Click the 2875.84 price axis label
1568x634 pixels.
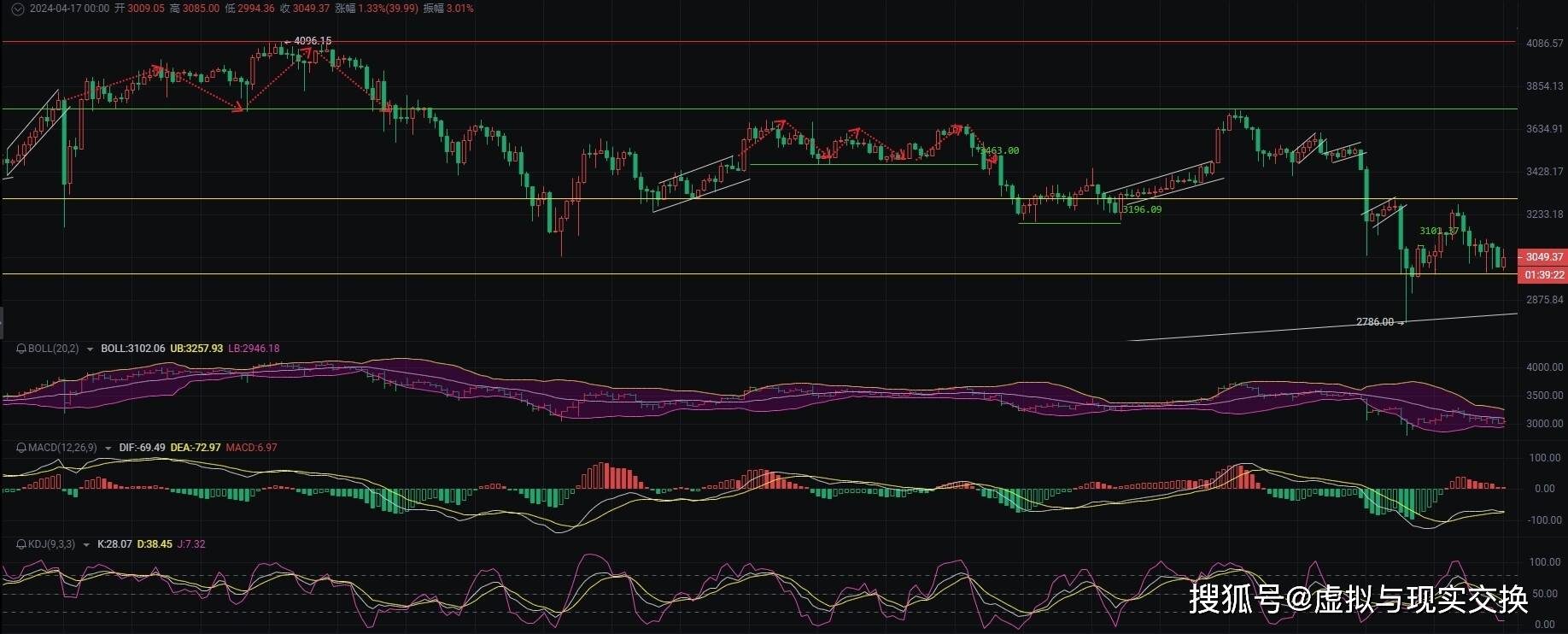tap(1545, 300)
